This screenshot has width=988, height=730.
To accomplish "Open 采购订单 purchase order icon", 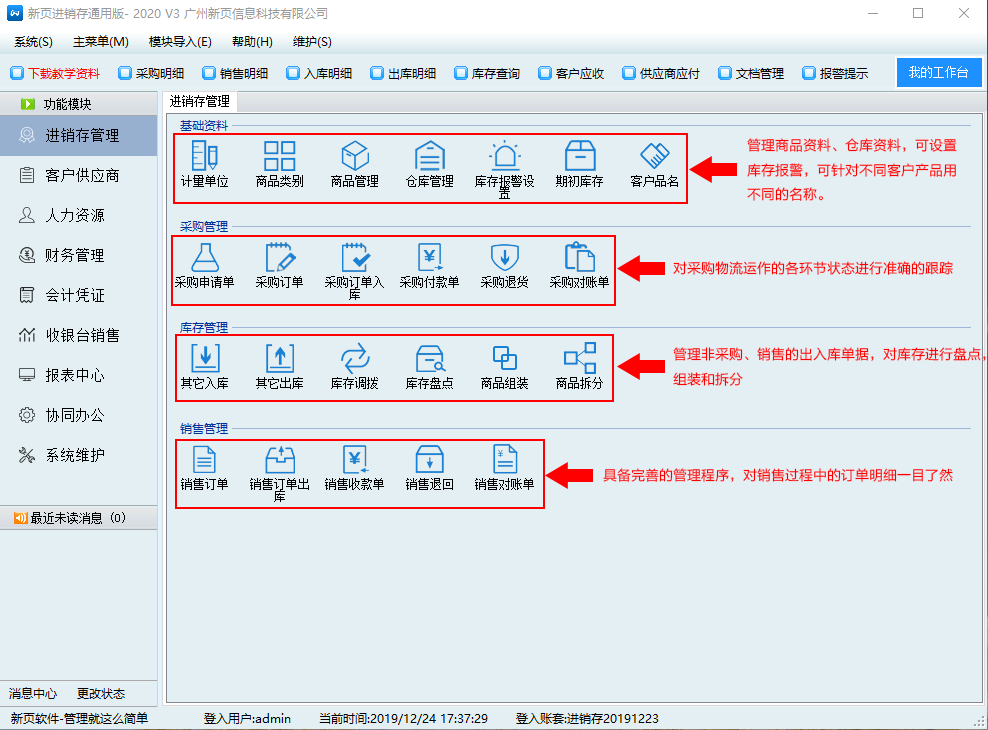I will (280, 265).
